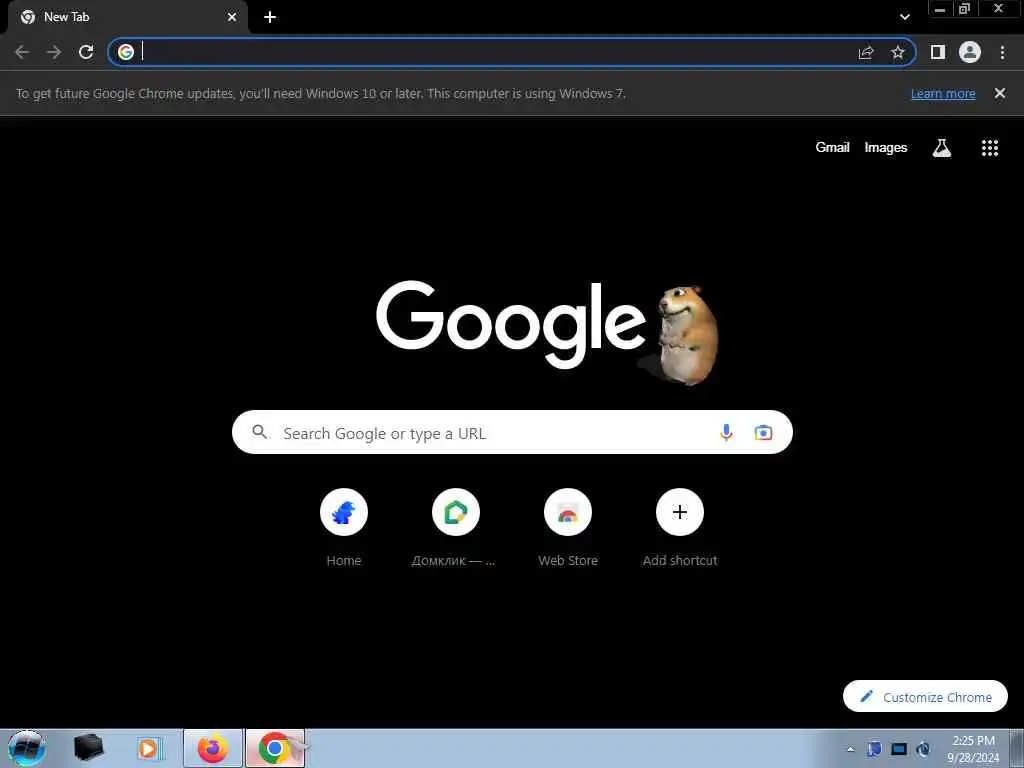Viewport: 1024px width, 768px height.
Task: Open the Chrome profile avatar menu
Action: (970, 52)
